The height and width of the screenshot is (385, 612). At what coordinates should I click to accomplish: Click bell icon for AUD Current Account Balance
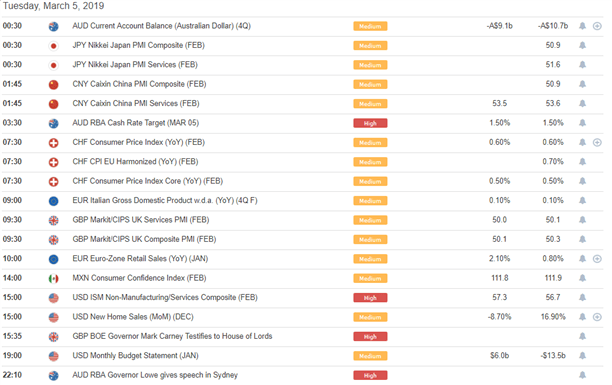(582, 26)
